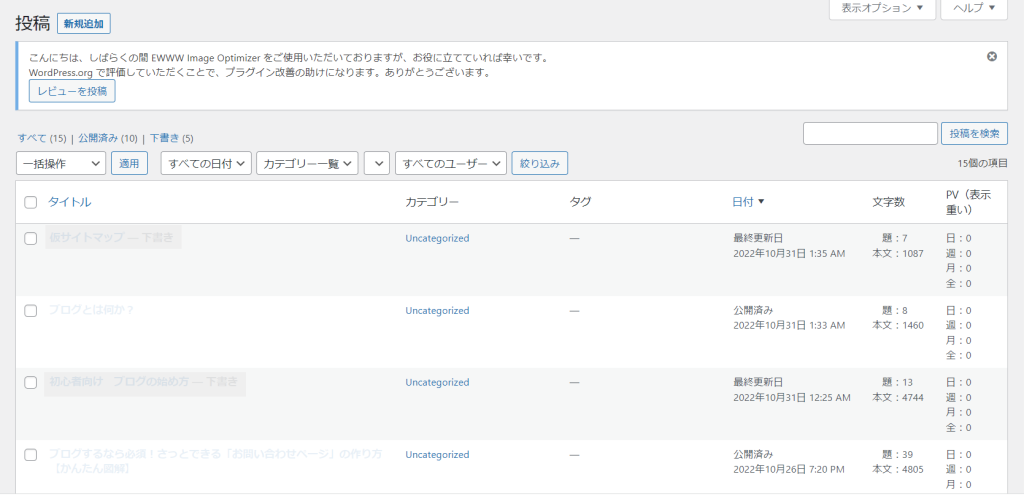Click the 新規追加 button
The height and width of the screenshot is (499, 1024).
(84, 24)
